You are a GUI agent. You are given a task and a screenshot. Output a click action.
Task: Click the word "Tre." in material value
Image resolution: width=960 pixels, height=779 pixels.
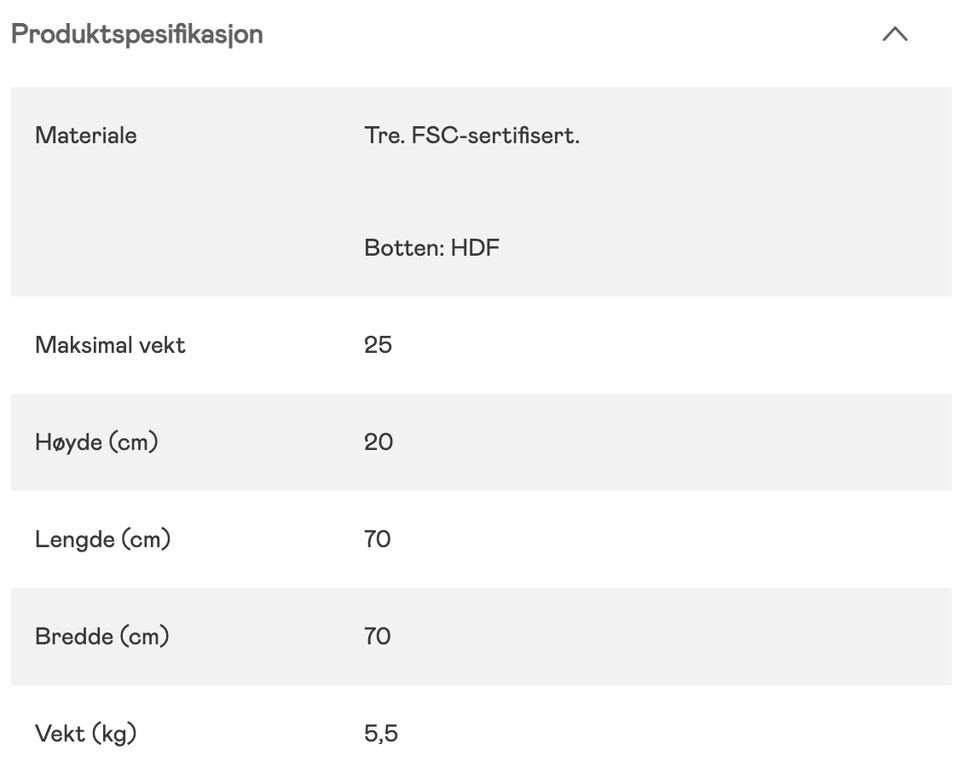[384, 135]
